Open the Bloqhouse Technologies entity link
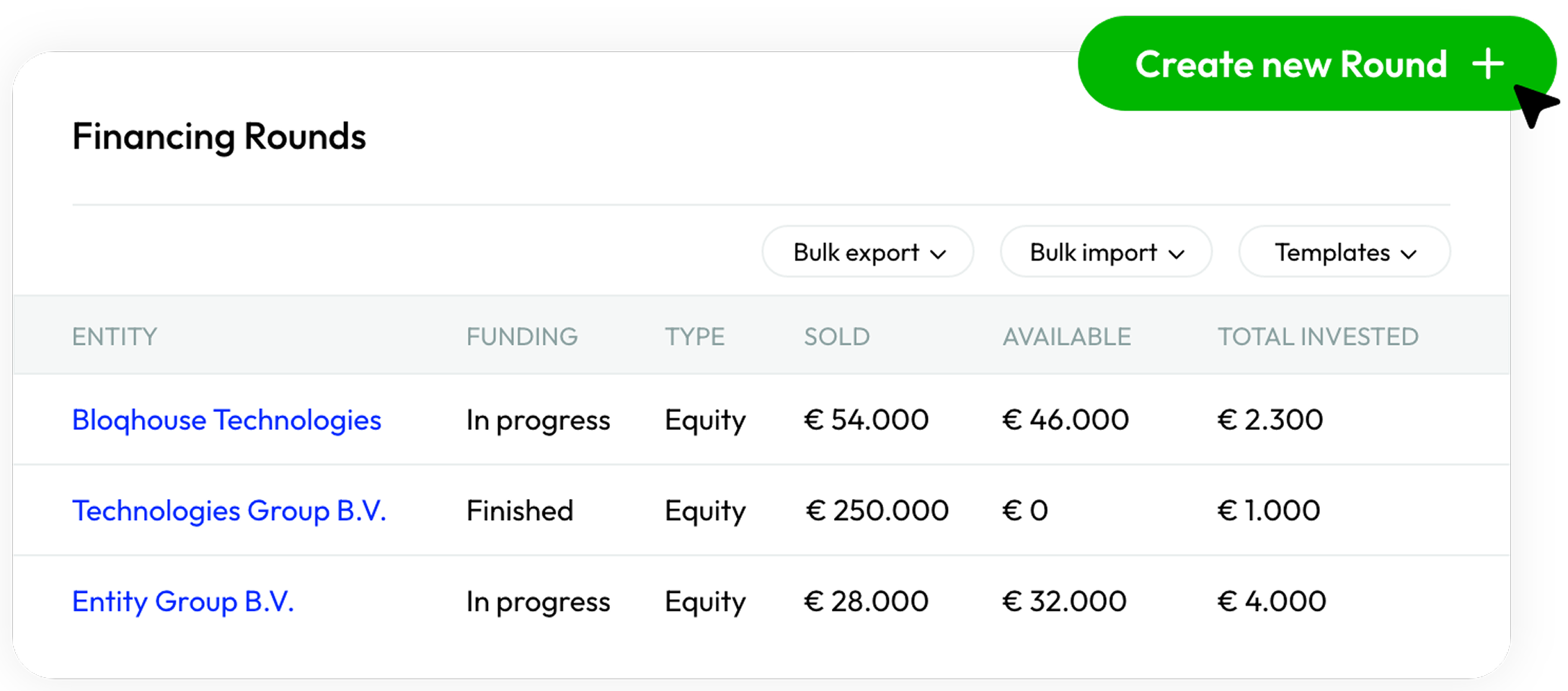 [226, 420]
